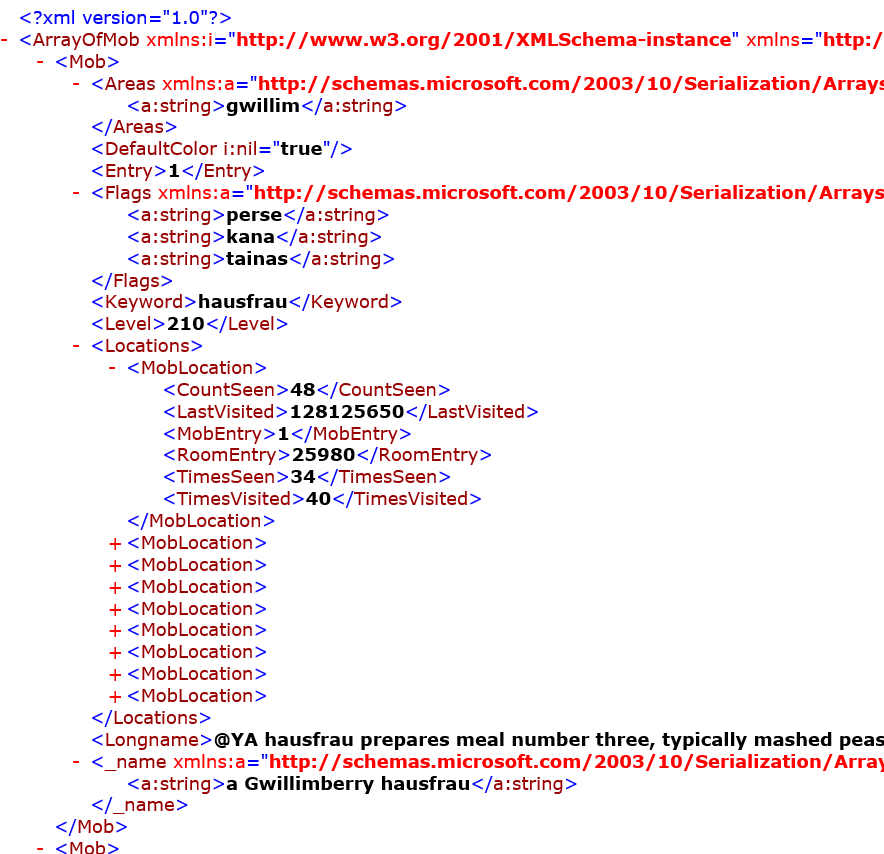
Task: Select the CountSeen value 48
Action: click(303, 390)
